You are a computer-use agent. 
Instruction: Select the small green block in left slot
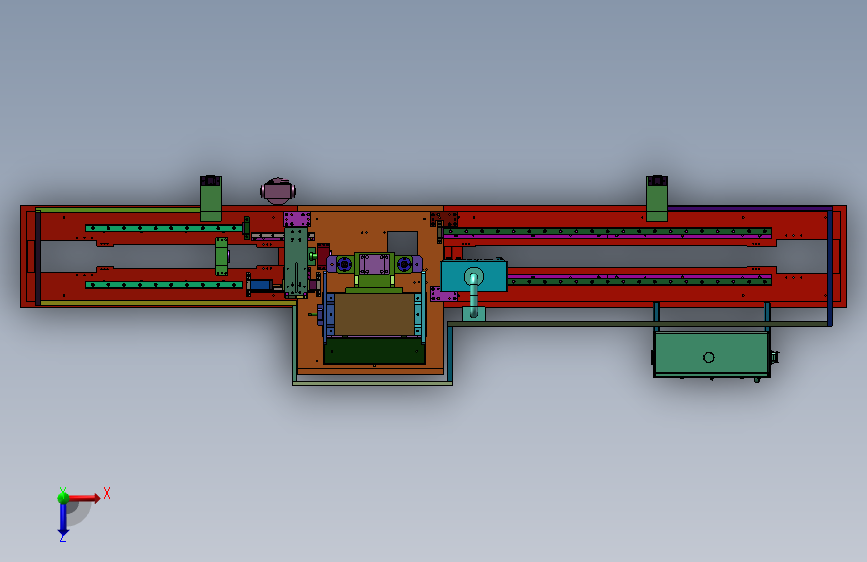point(222,256)
